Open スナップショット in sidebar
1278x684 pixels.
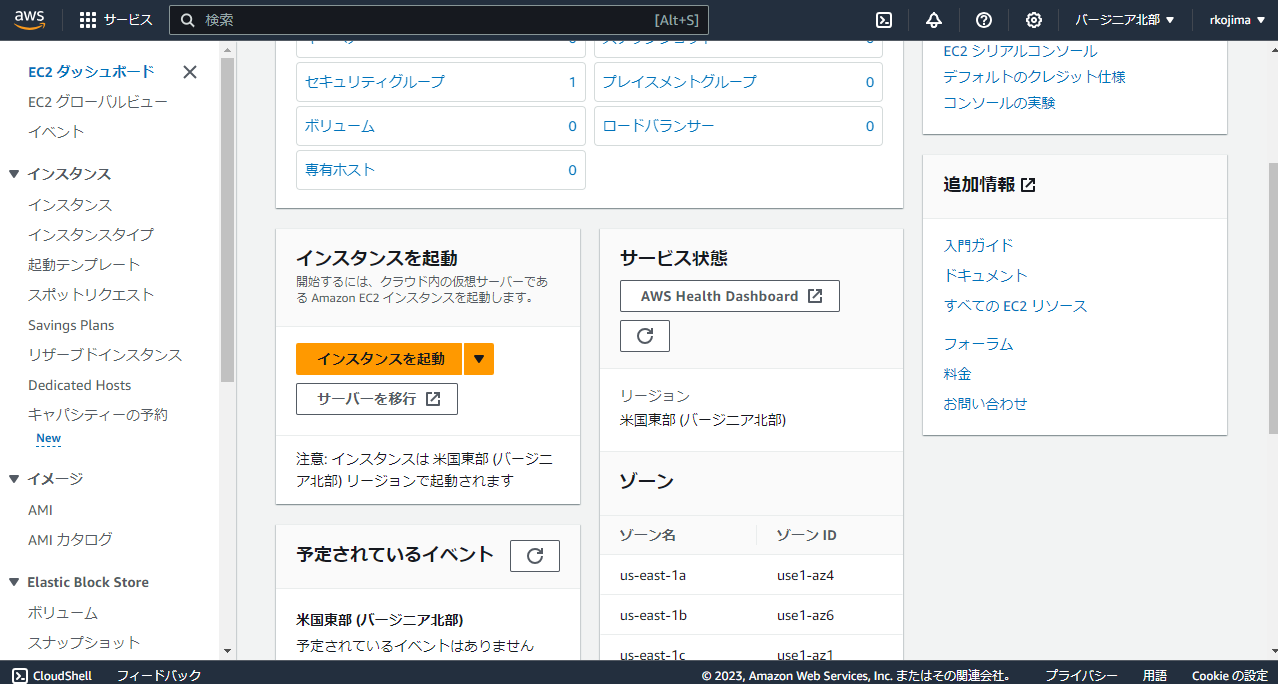(84, 643)
